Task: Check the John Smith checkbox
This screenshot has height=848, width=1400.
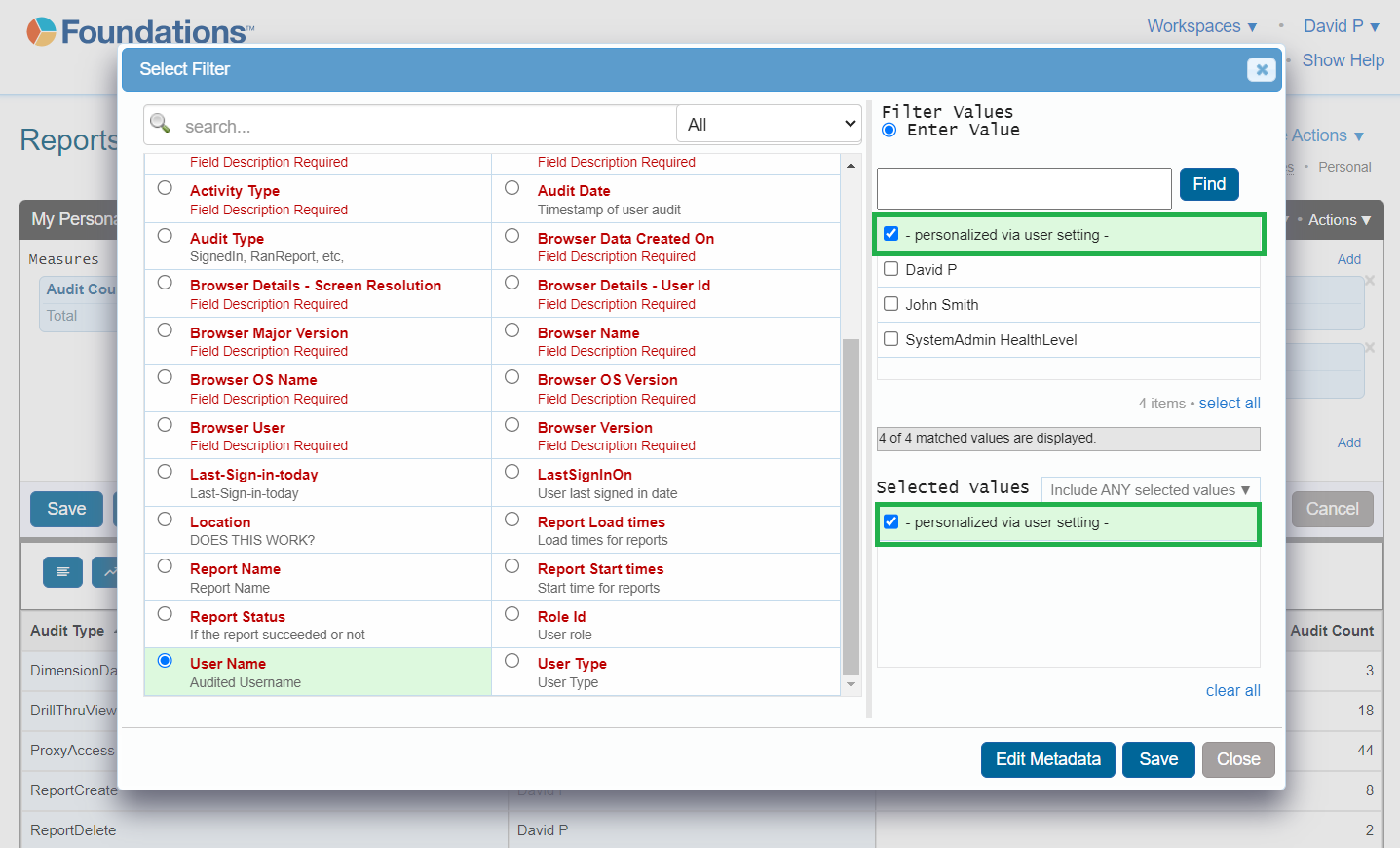Action: pyautogui.click(x=890, y=304)
